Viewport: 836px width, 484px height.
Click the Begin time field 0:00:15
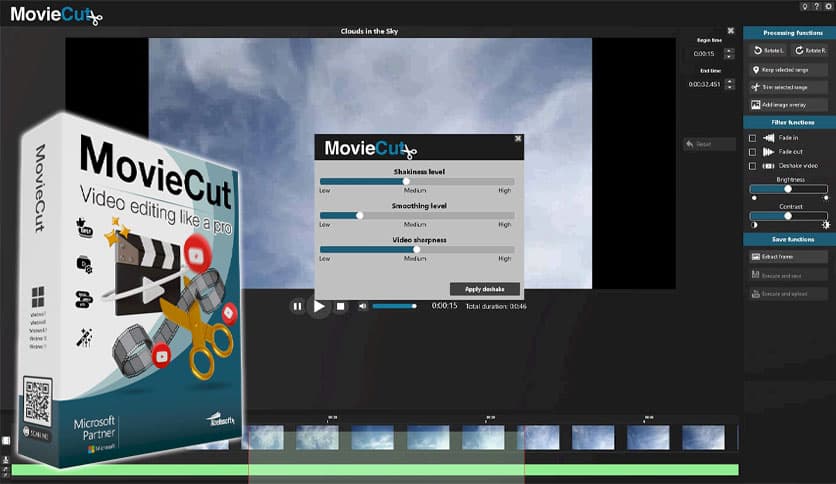click(704, 54)
